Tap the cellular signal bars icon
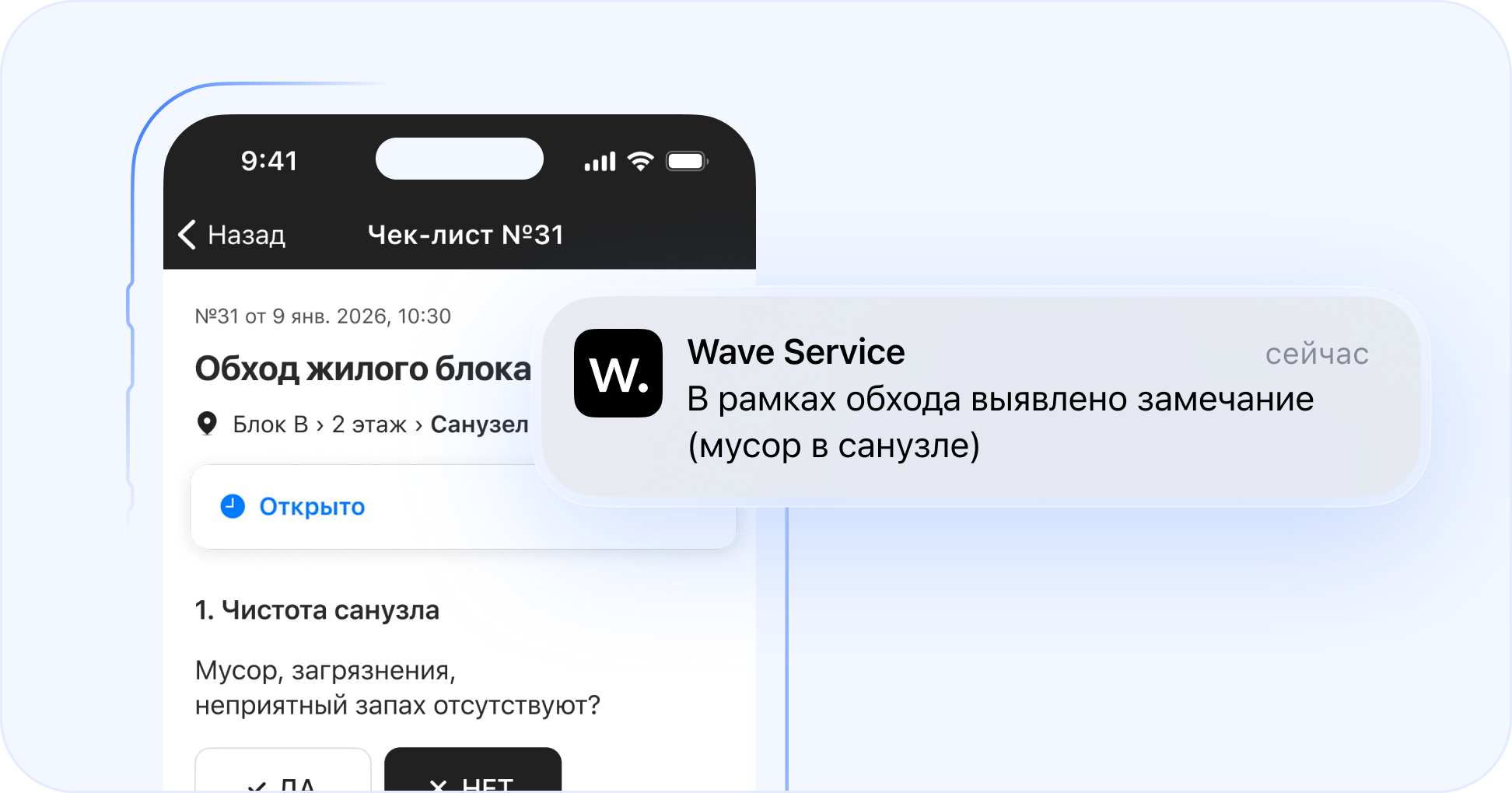The width and height of the screenshot is (1512, 793). 600,161
